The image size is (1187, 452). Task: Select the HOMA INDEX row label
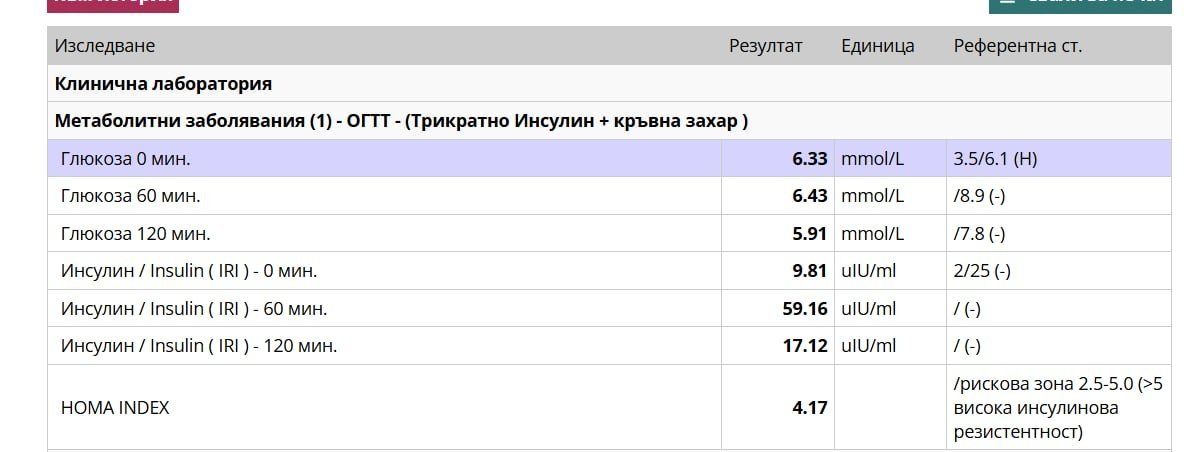(x=115, y=408)
